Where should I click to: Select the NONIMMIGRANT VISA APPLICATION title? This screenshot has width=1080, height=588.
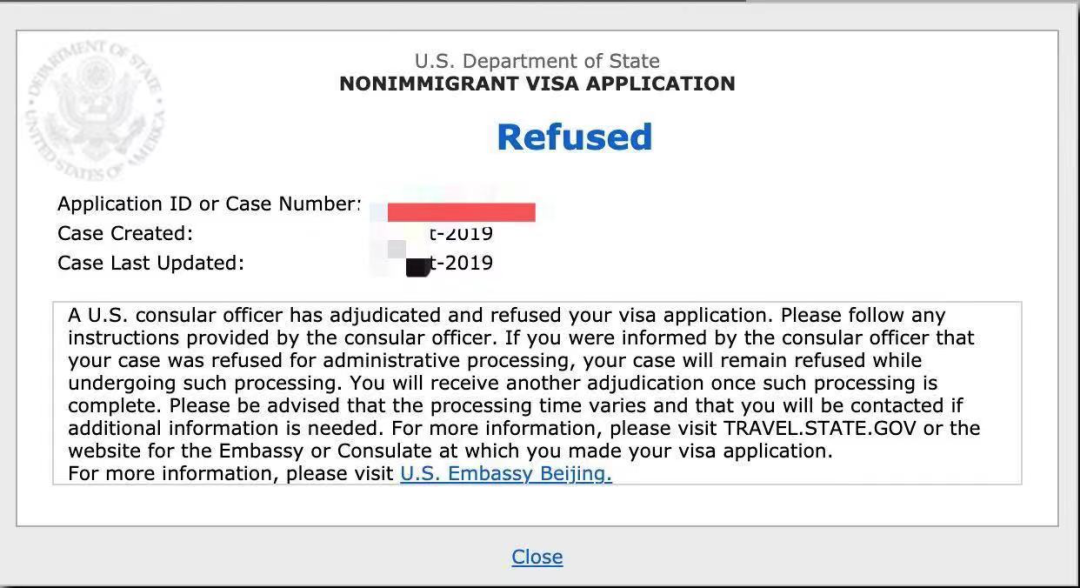(537, 83)
